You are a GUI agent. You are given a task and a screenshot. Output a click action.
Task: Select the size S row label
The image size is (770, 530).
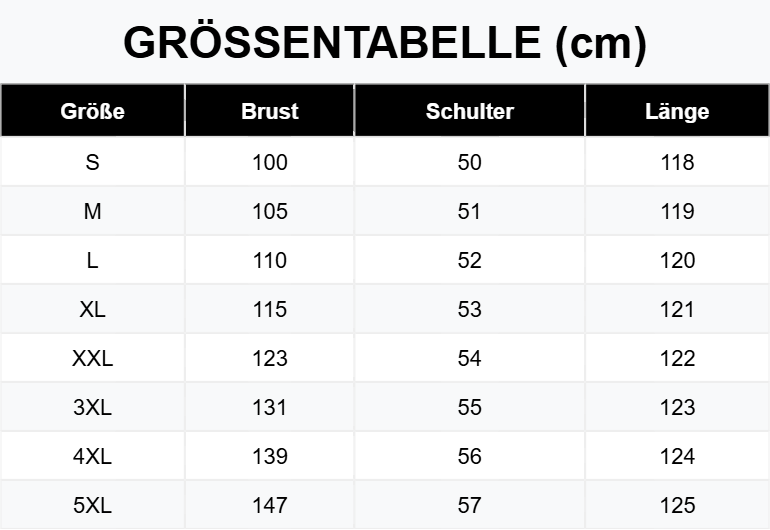pyautogui.click(x=92, y=162)
